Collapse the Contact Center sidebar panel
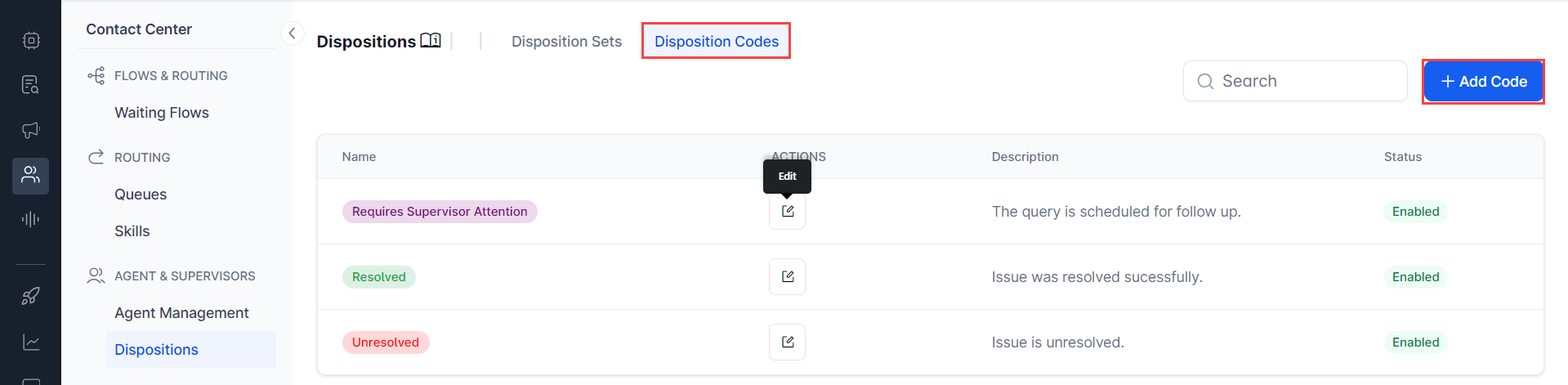This screenshot has height=385, width=1568. point(292,34)
